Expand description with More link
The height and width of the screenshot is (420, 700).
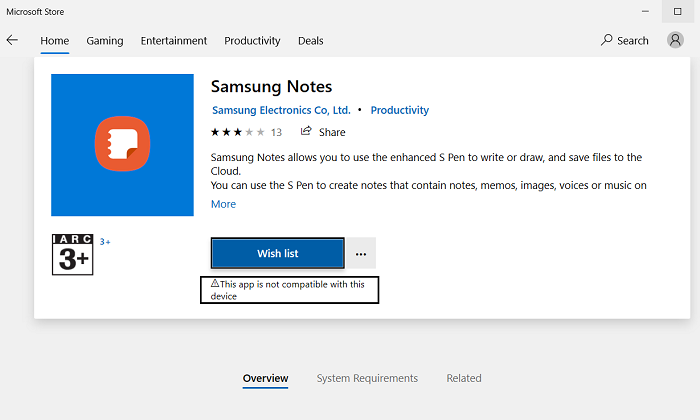(x=223, y=204)
